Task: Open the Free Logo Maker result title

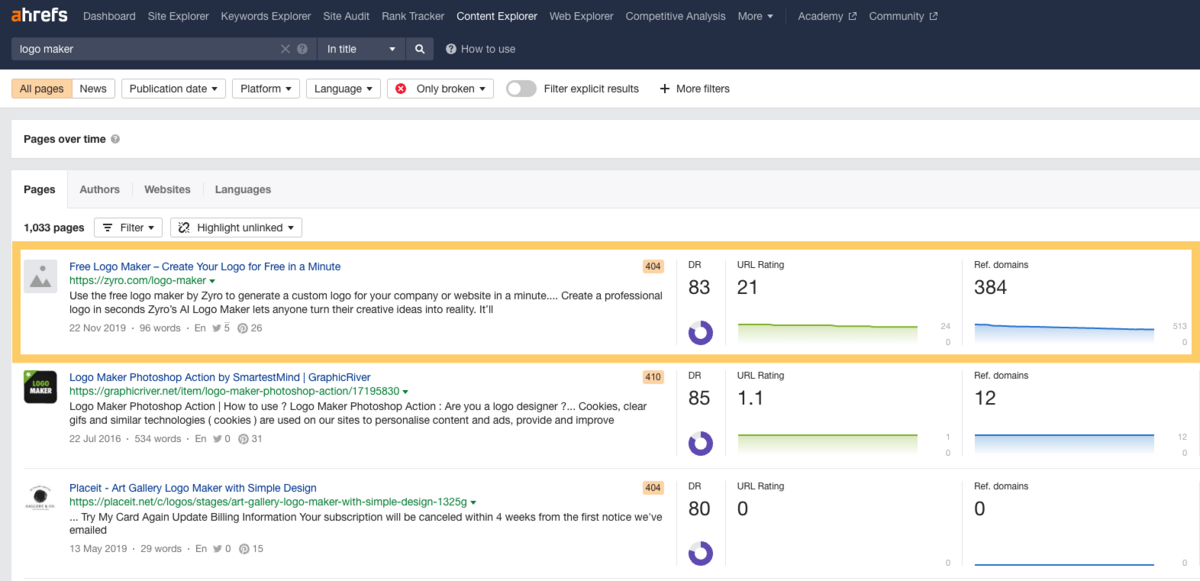Action: [x=205, y=267]
